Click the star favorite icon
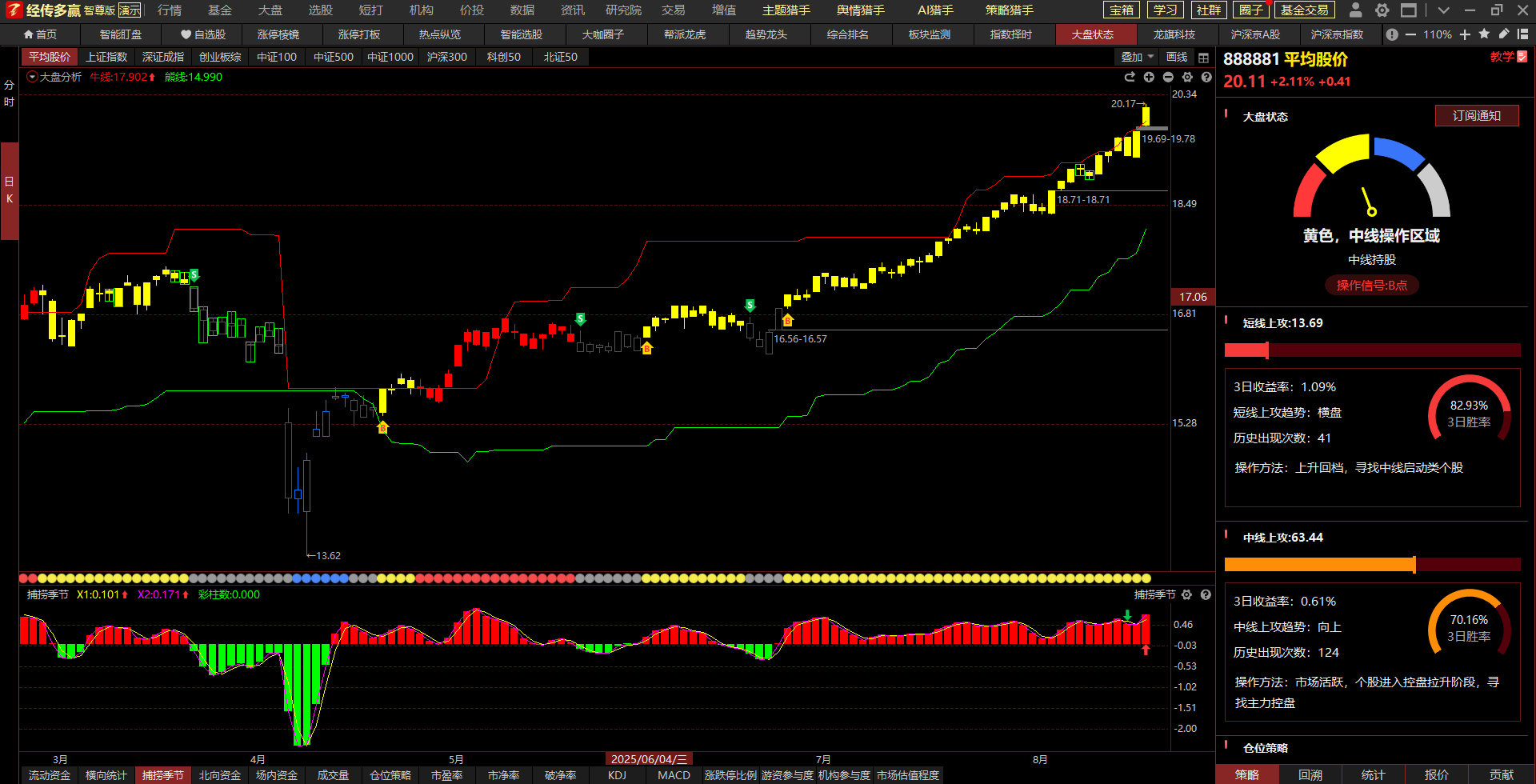Screen dimensions: 1536x784 coord(1484,34)
